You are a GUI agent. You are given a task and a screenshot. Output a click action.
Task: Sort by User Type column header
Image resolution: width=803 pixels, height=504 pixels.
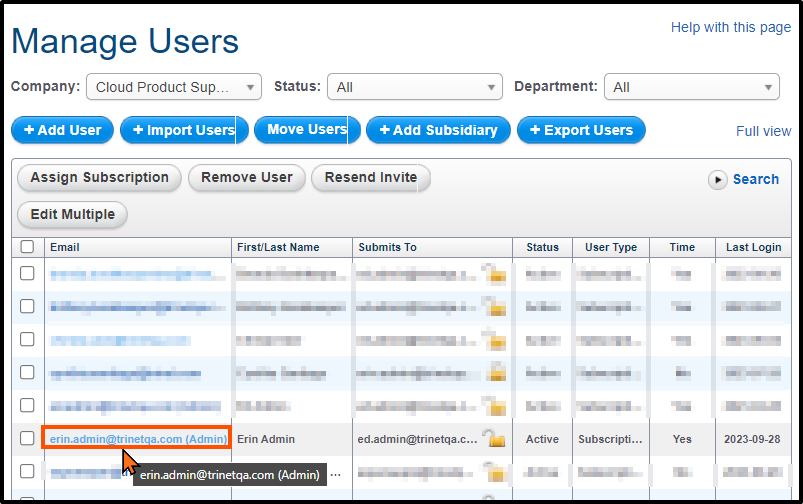point(611,247)
